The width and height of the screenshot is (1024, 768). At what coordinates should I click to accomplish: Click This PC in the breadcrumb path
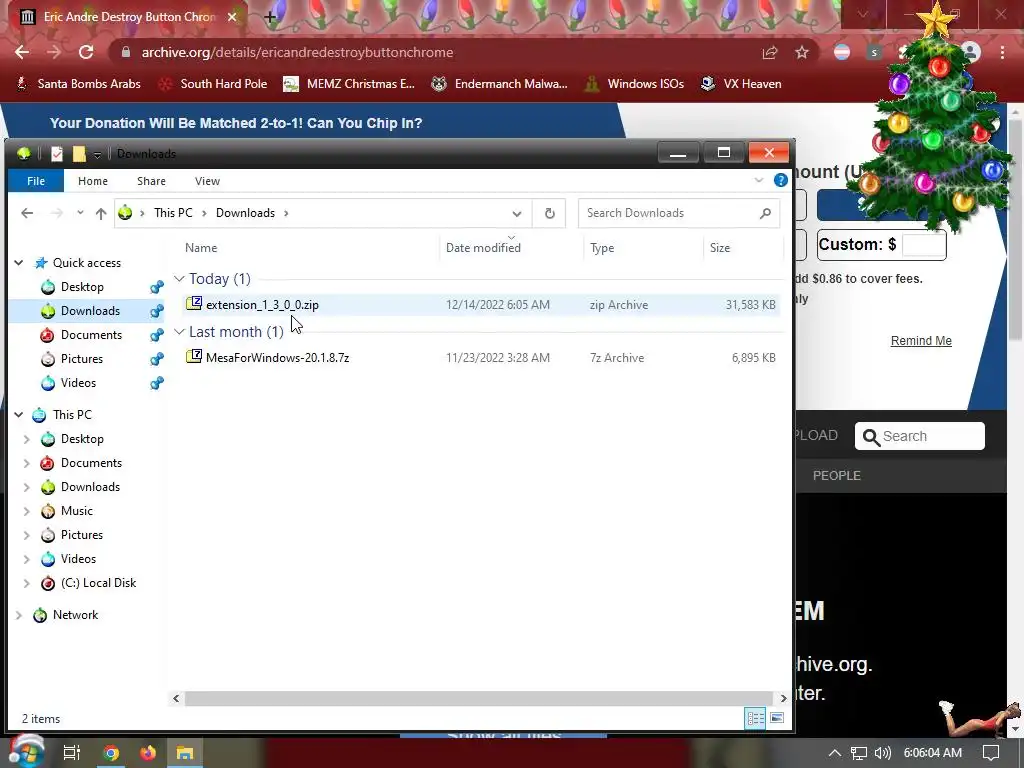click(173, 213)
